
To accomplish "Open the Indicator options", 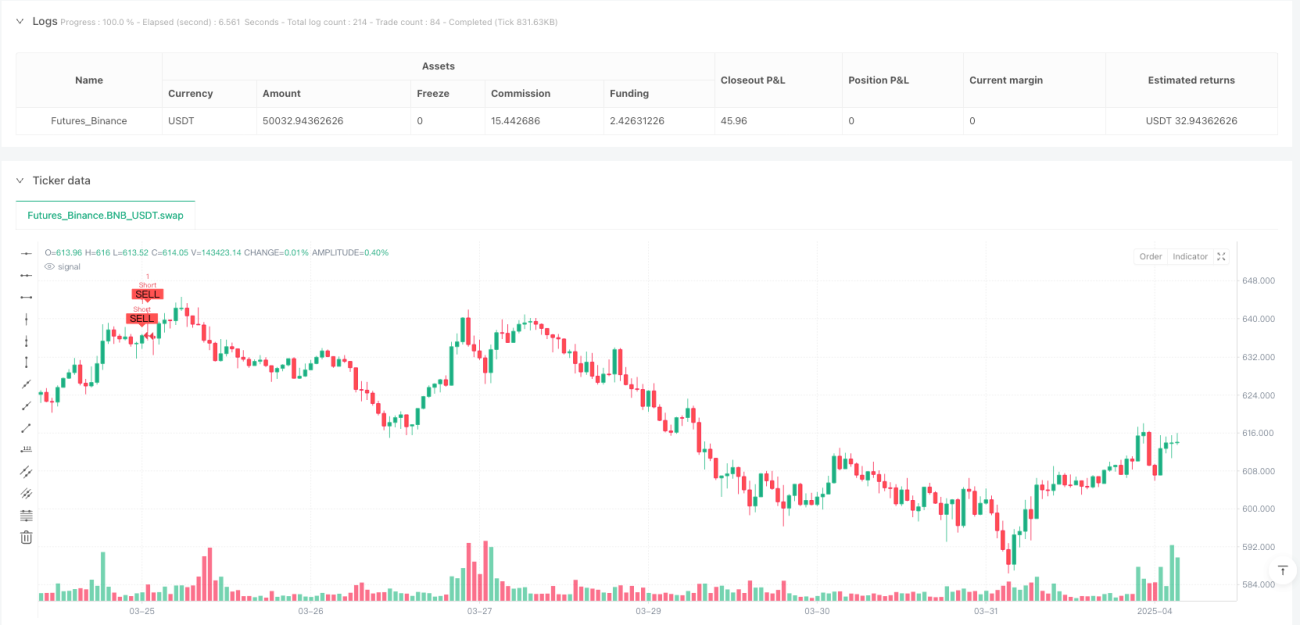I will pos(1190,257).
